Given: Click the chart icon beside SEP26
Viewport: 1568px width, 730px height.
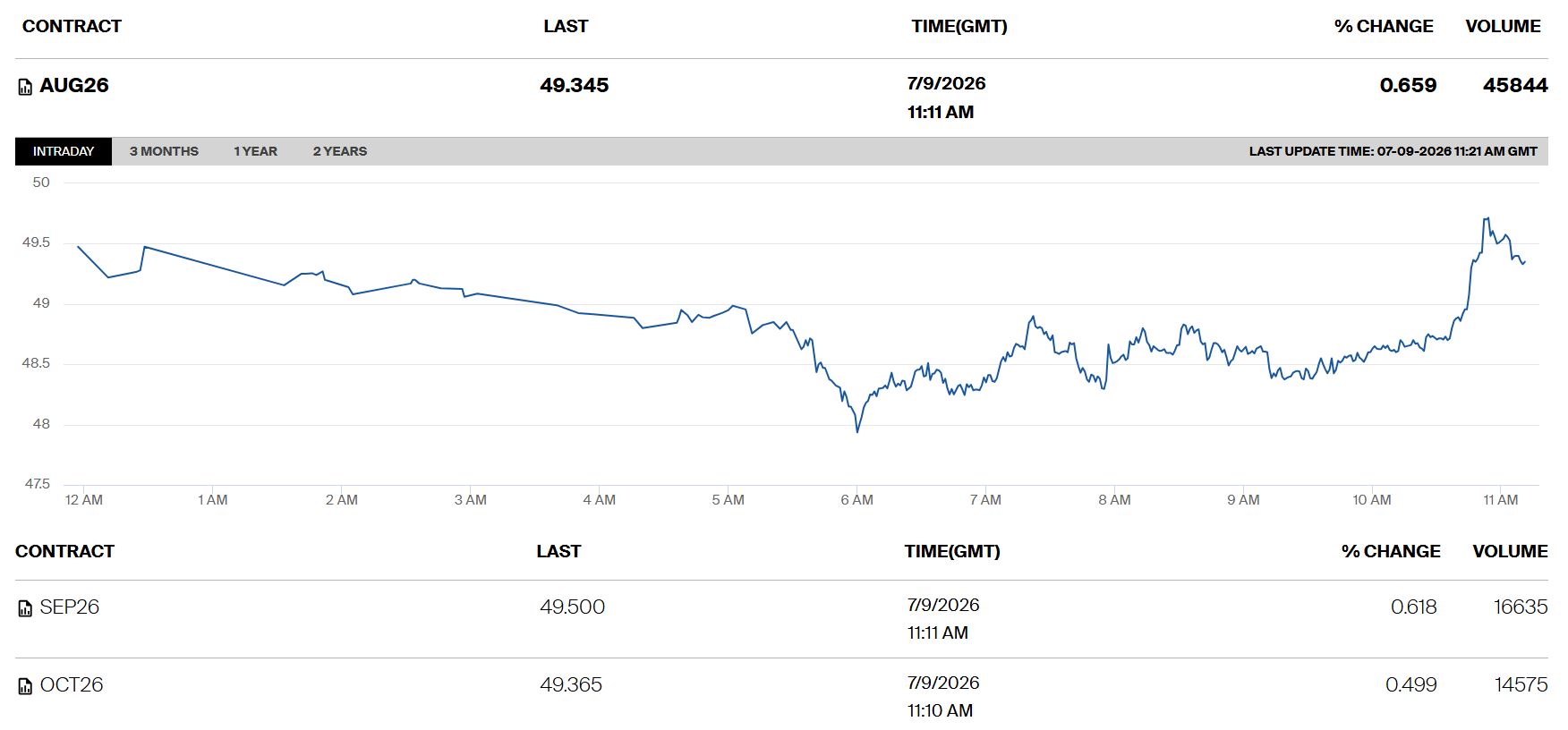Looking at the screenshot, I should [x=25, y=608].
